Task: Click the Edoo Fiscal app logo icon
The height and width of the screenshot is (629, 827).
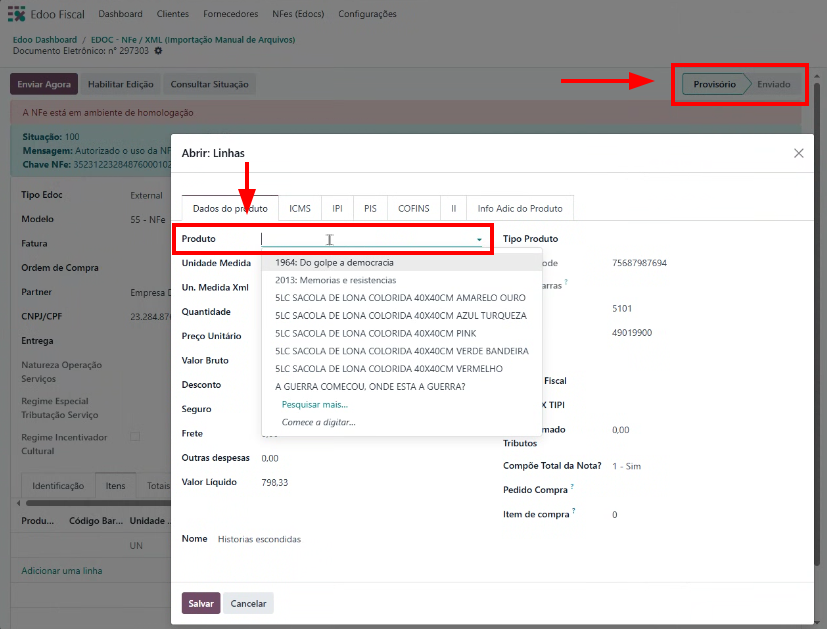Action: tap(16, 14)
